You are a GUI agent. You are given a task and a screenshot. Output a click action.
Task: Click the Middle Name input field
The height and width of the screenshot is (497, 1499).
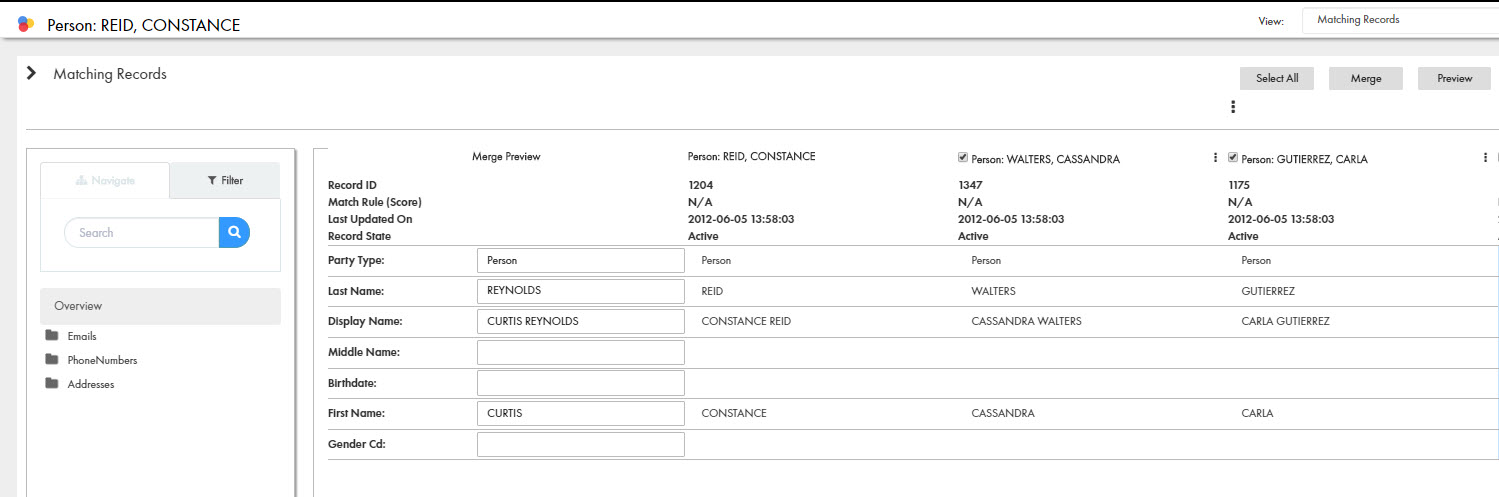pyautogui.click(x=581, y=352)
